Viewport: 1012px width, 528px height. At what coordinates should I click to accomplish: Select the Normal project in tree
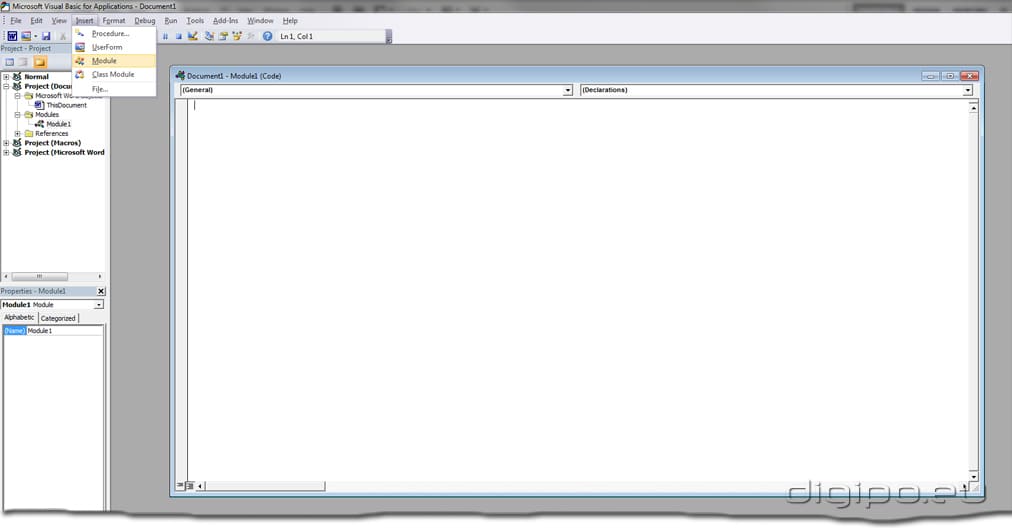pyautogui.click(x=36, y=77)
